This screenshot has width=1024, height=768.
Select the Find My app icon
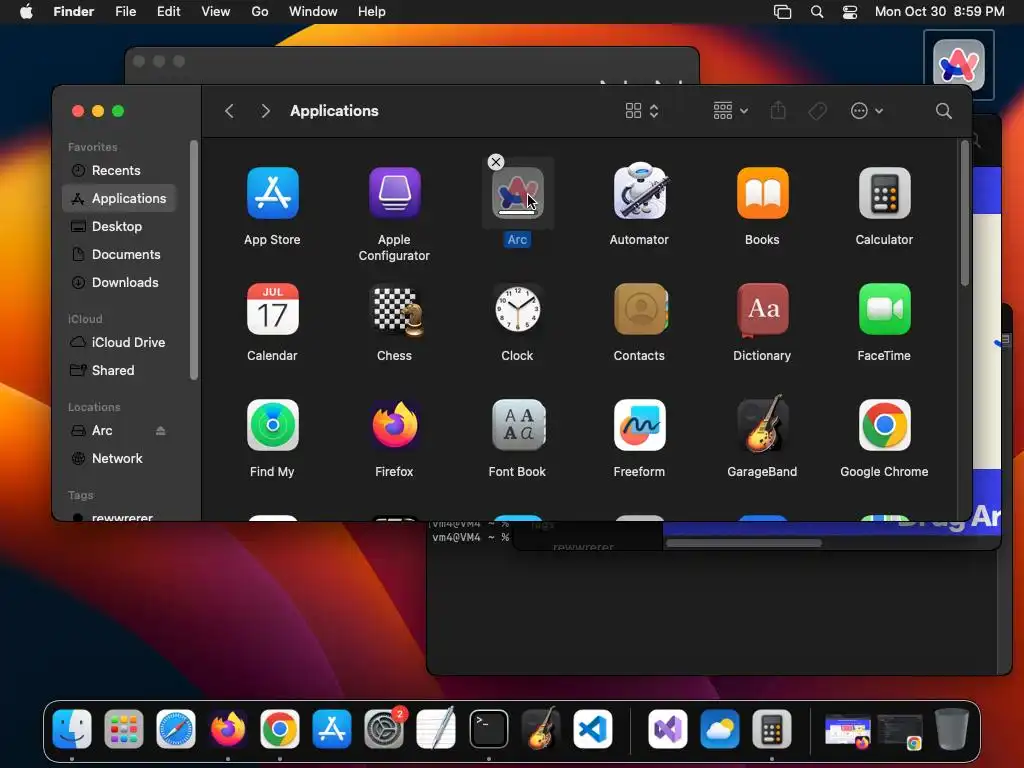click(272, 425)
